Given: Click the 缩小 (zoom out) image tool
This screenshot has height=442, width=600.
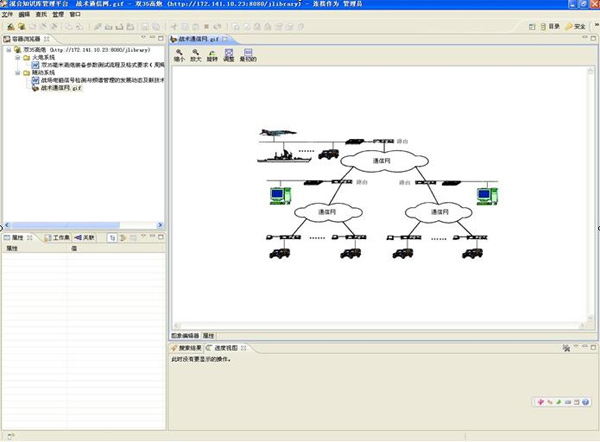Looking at the screenshot, I should pos(179,54).
